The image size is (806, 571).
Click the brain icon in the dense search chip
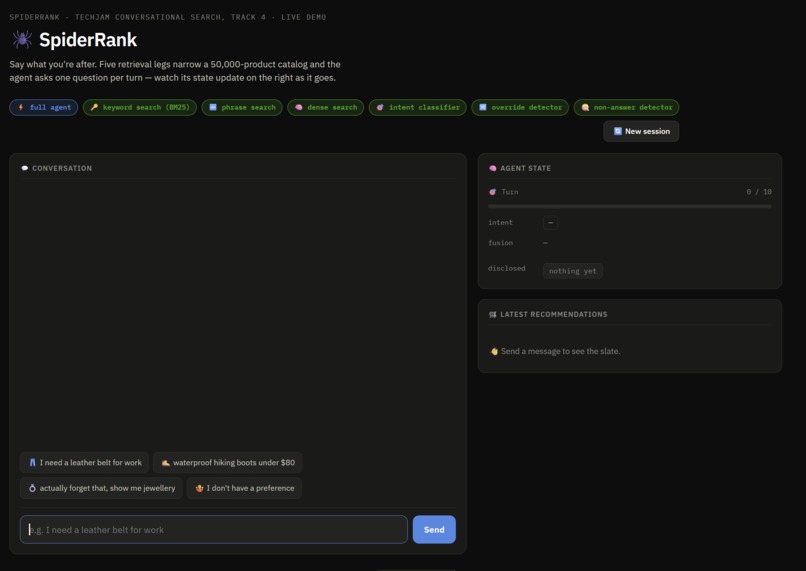(x=299, y=107)
